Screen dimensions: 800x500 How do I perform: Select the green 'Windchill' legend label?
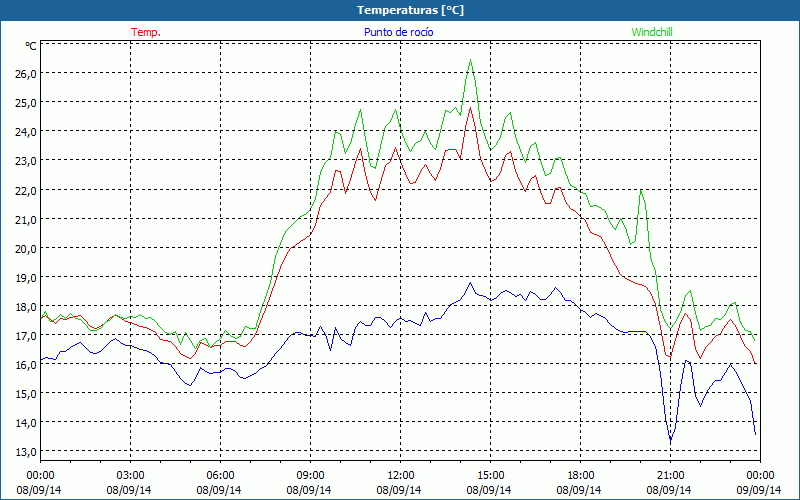pos(652,32)
